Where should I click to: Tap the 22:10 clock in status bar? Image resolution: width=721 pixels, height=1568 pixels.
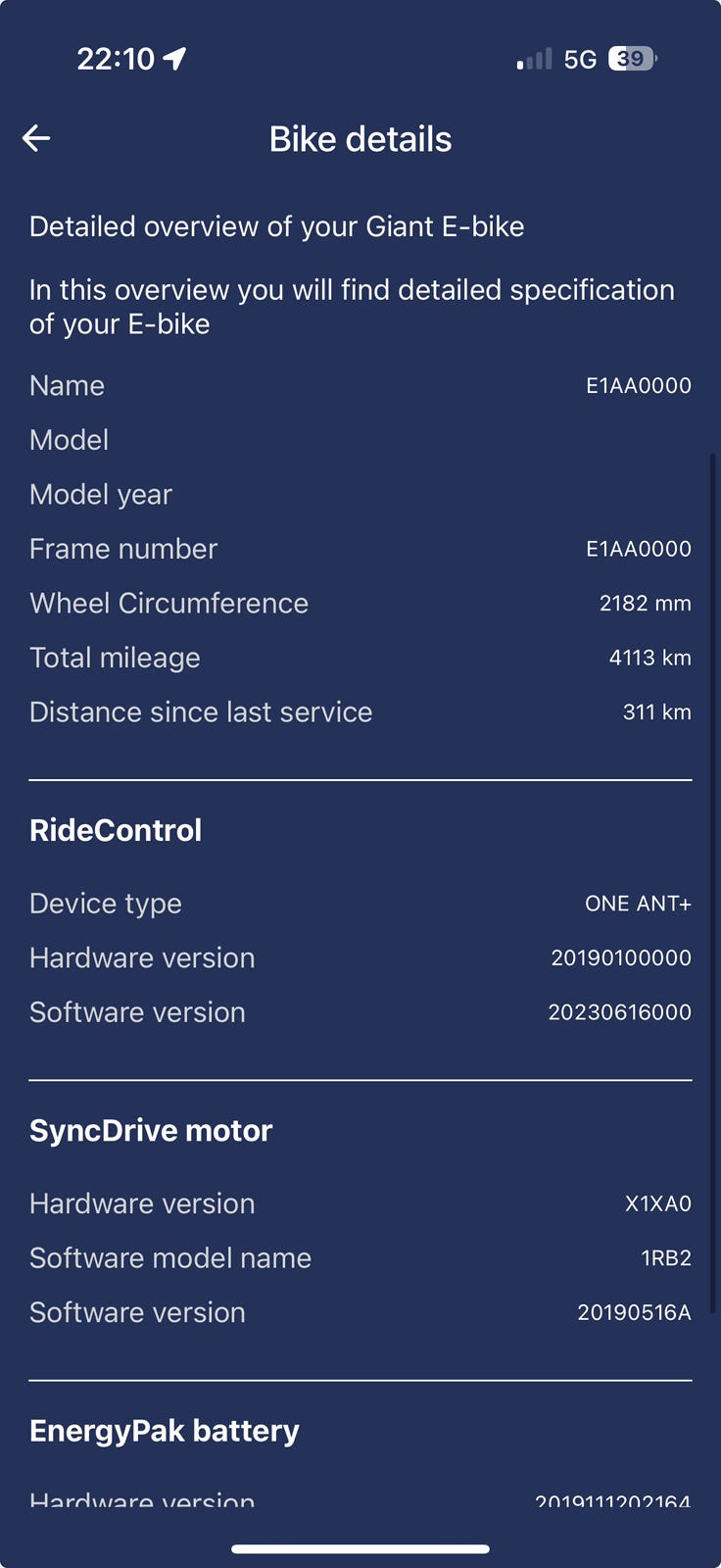116,59
